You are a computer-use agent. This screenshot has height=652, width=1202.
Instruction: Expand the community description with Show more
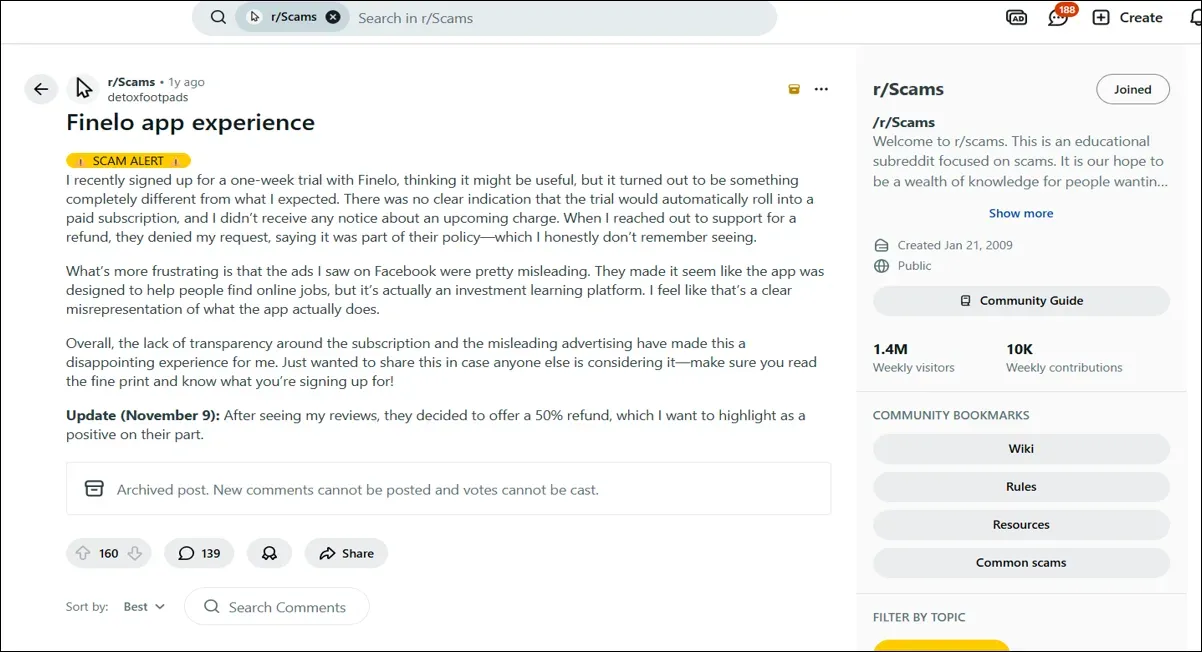click(x=1021, y=213)
